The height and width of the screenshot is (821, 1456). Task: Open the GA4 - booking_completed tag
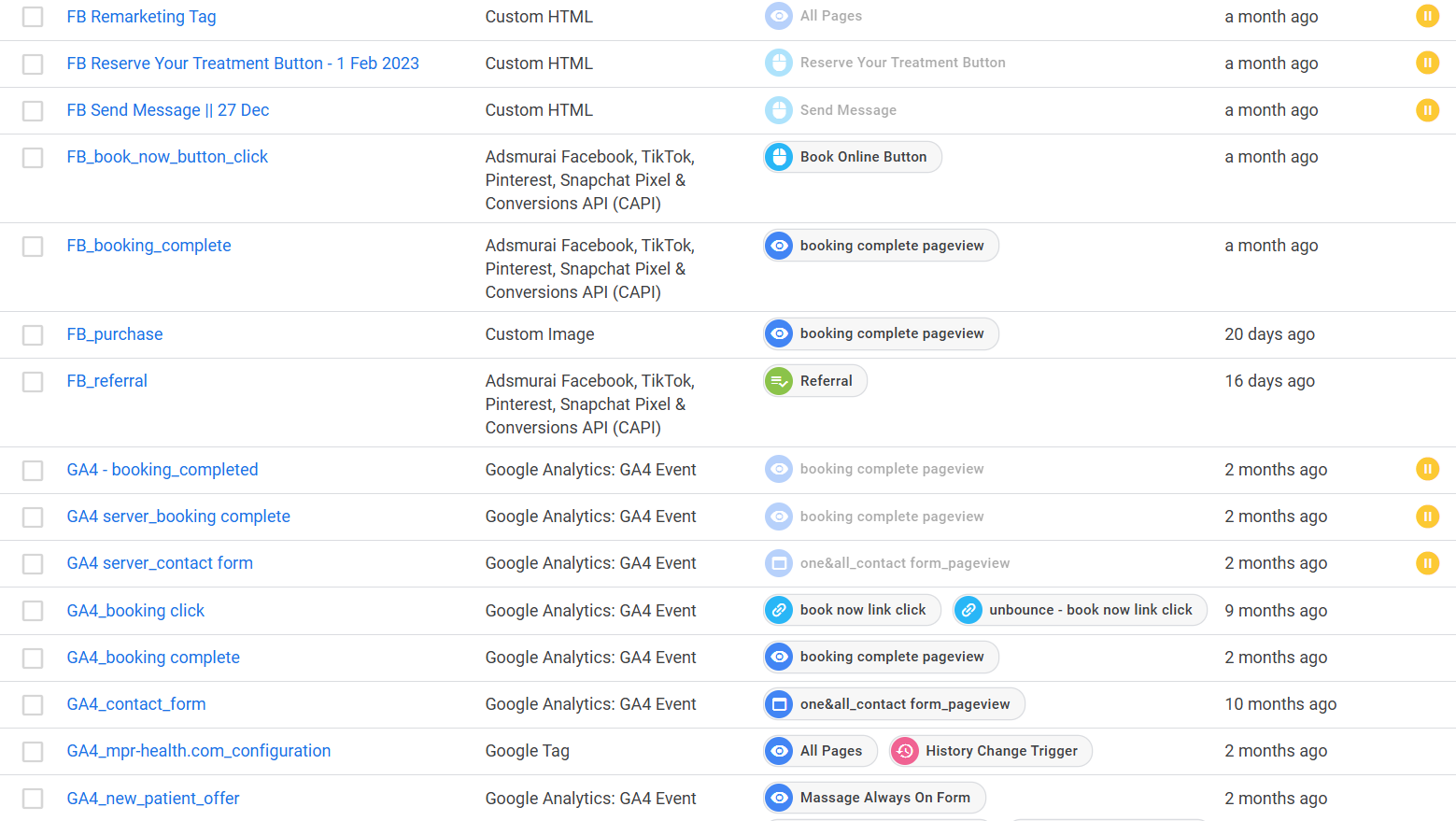click(x=163, y=470)
